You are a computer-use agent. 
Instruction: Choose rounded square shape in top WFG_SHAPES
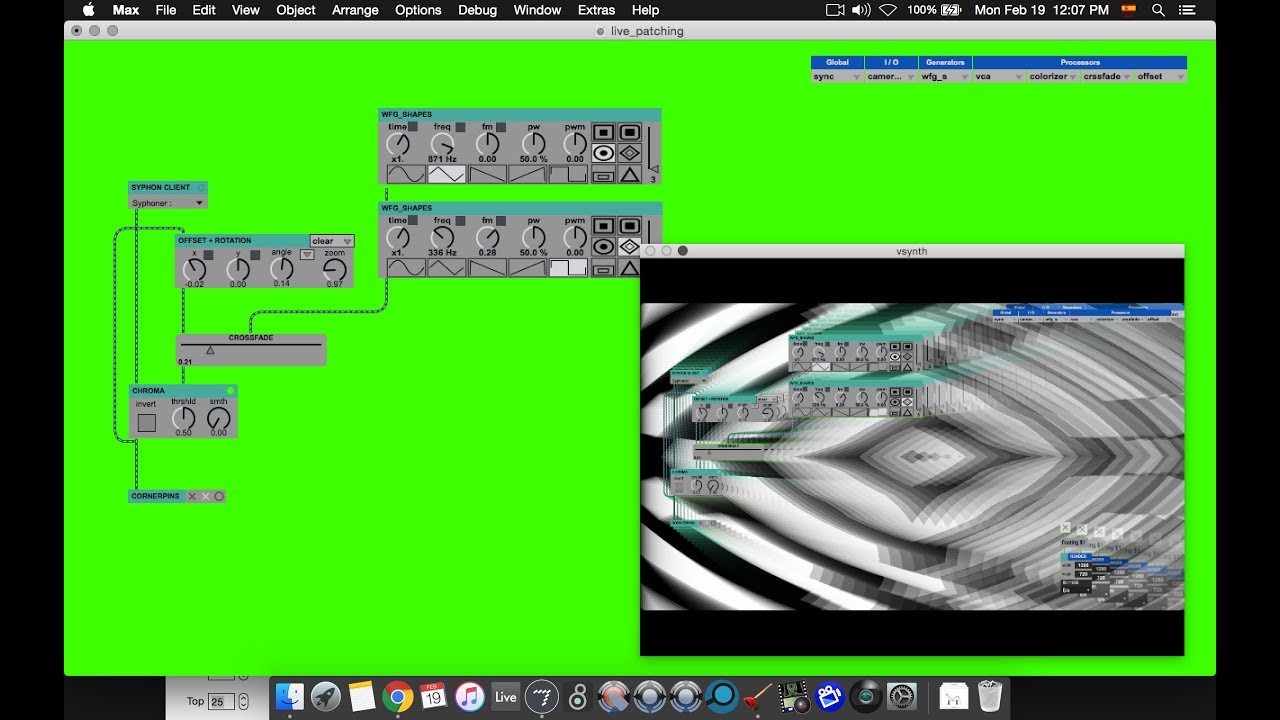coord(629,132)
